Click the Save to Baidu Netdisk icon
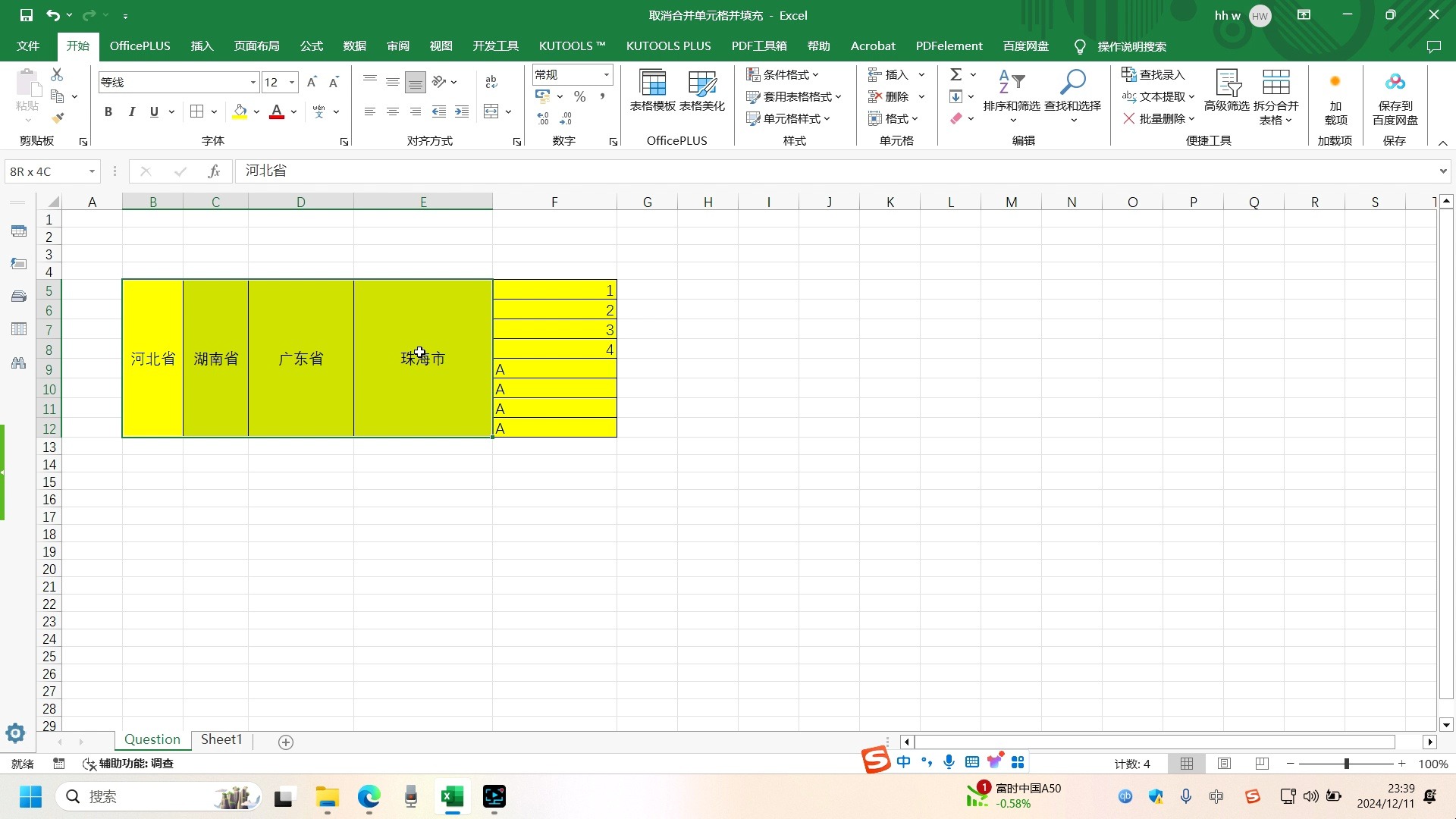 [1395, 82]
